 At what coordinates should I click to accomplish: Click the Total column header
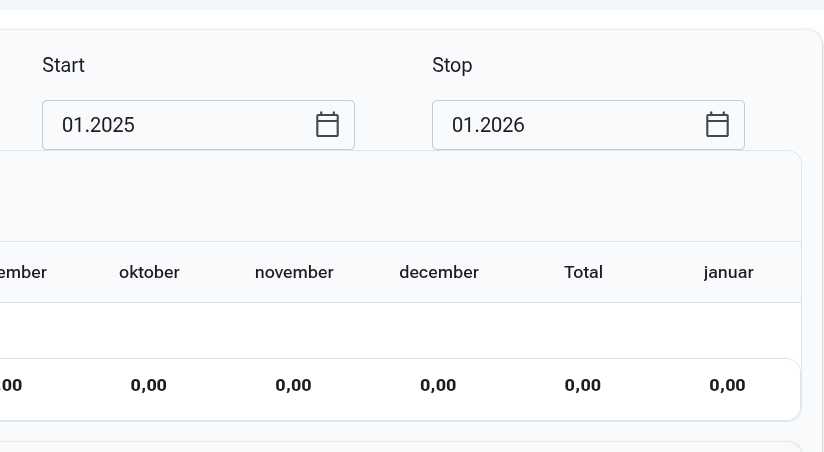click(x=583, y=272)
